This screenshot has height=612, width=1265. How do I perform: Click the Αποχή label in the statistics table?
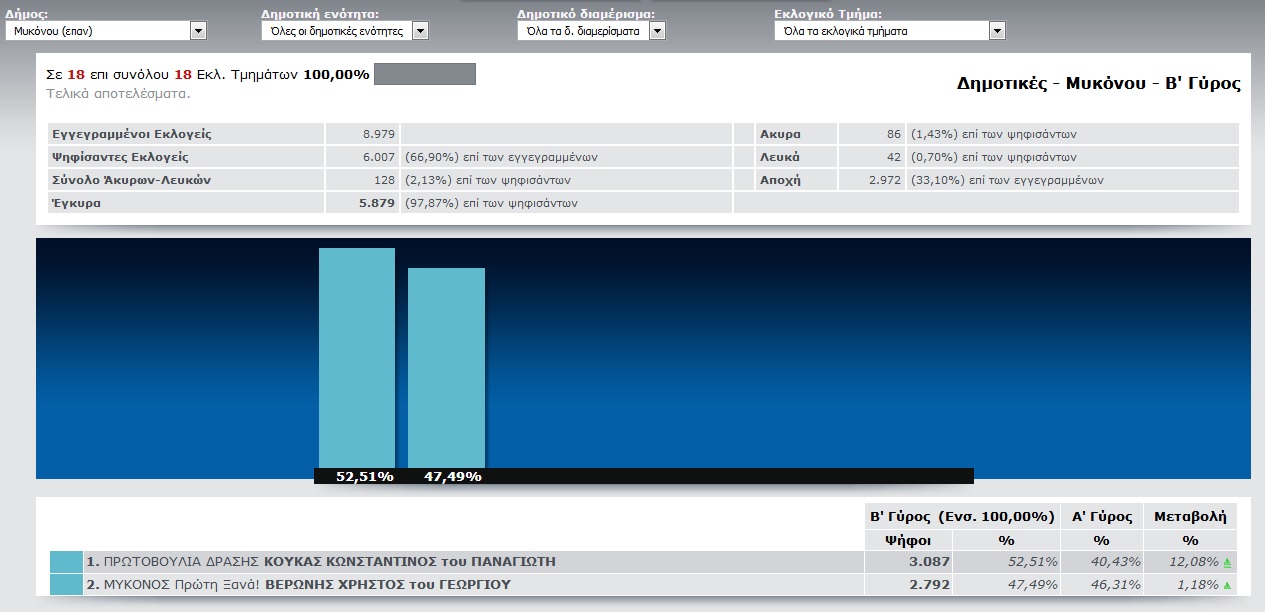780,180
